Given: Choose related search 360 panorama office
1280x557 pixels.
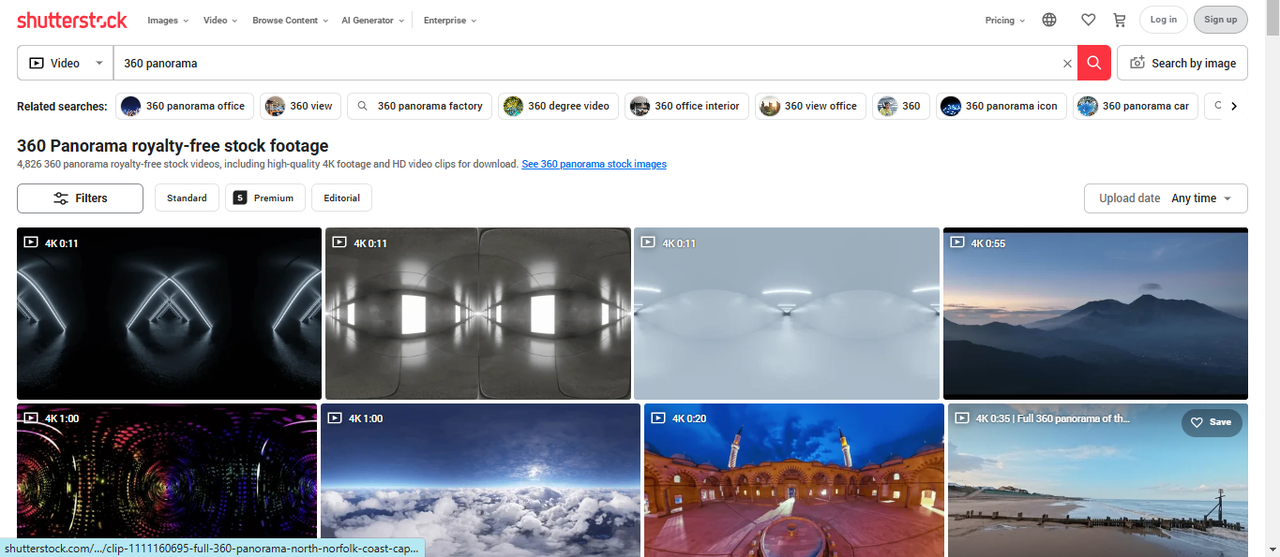Looking at the screenshot, I should click(x=185, y=106).
